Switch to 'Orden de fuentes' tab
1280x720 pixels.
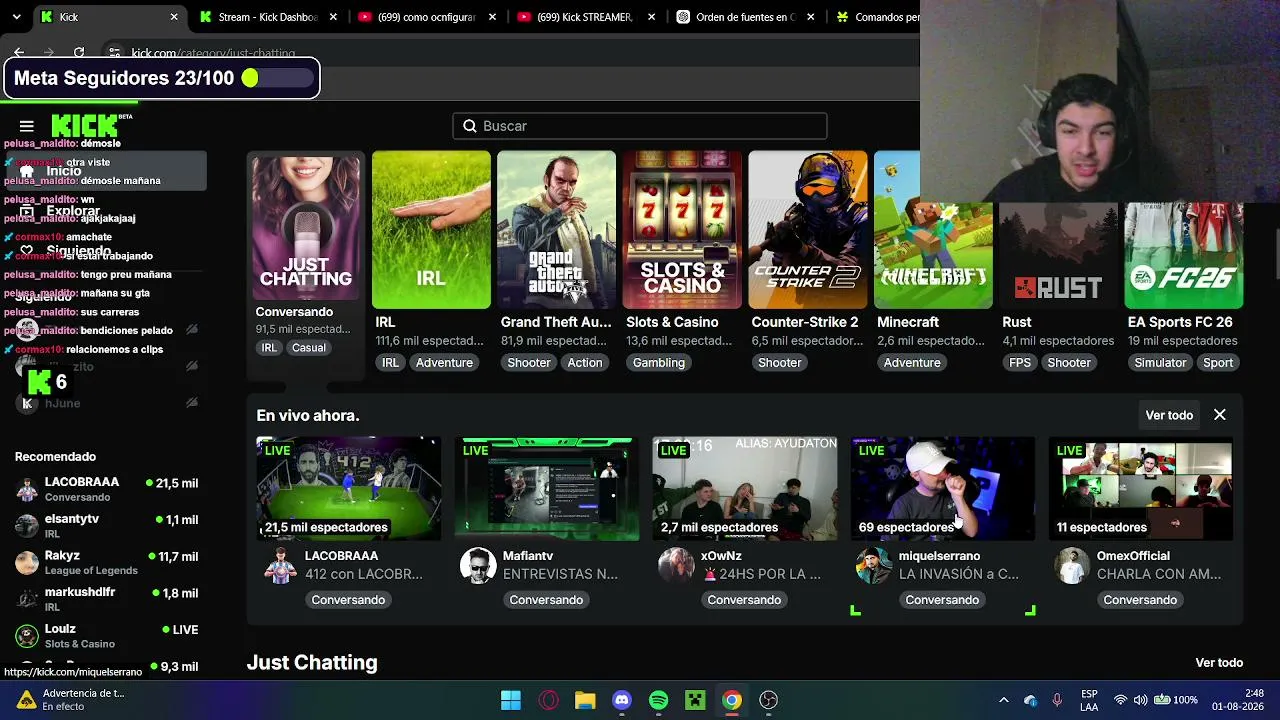pyautogui.click(x=746, y=17)
